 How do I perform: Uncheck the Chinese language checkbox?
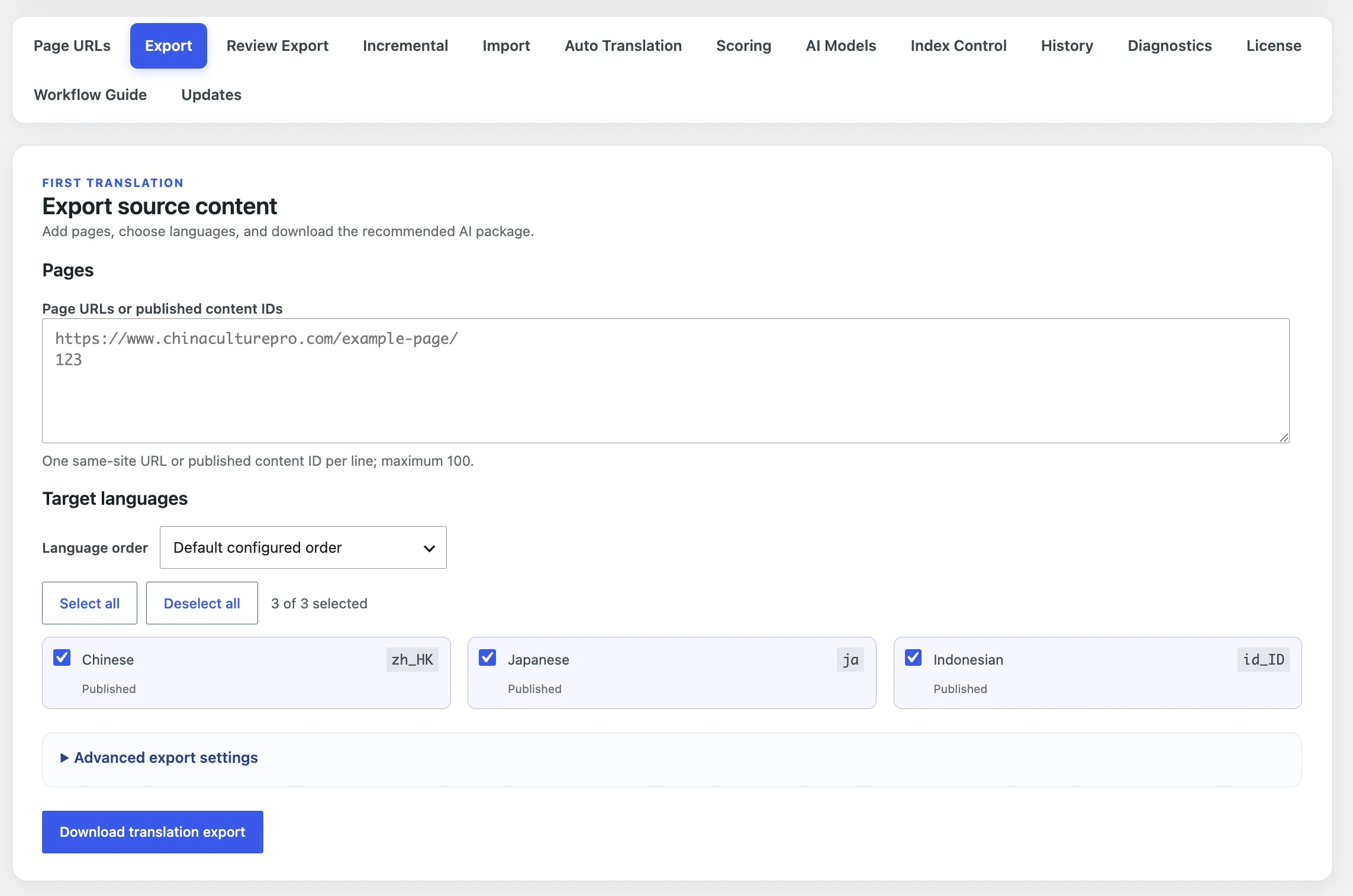coord(62,658)
